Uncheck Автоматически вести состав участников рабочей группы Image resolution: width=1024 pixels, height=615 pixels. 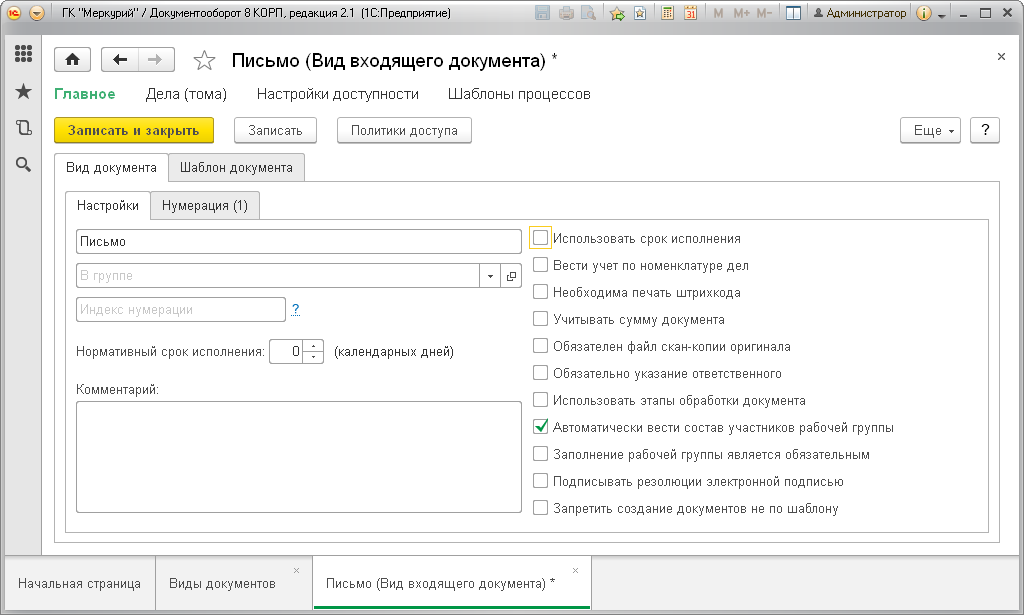(540, 427)
